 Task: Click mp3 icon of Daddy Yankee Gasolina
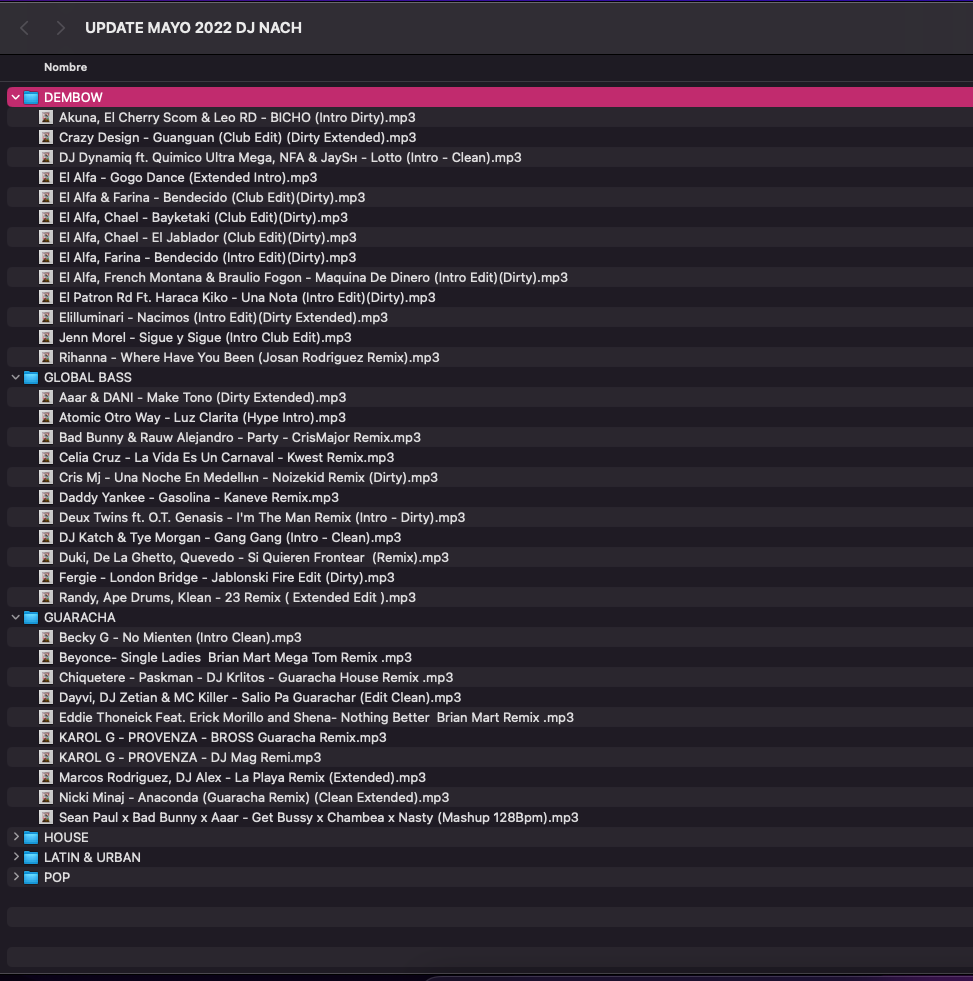[46, 497]
